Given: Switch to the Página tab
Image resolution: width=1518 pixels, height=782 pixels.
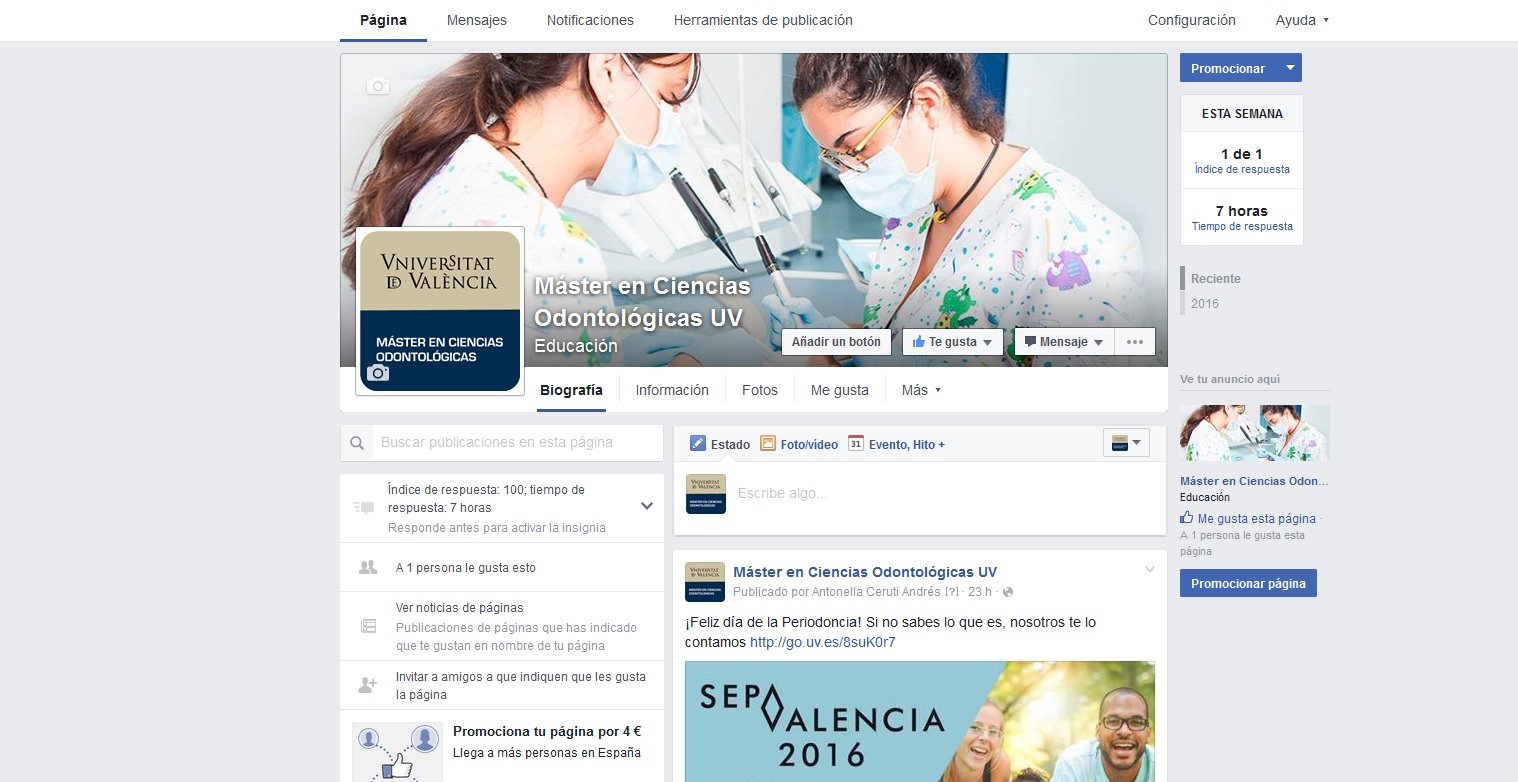Looking at the screenshot, I should (x=383, y=20).
